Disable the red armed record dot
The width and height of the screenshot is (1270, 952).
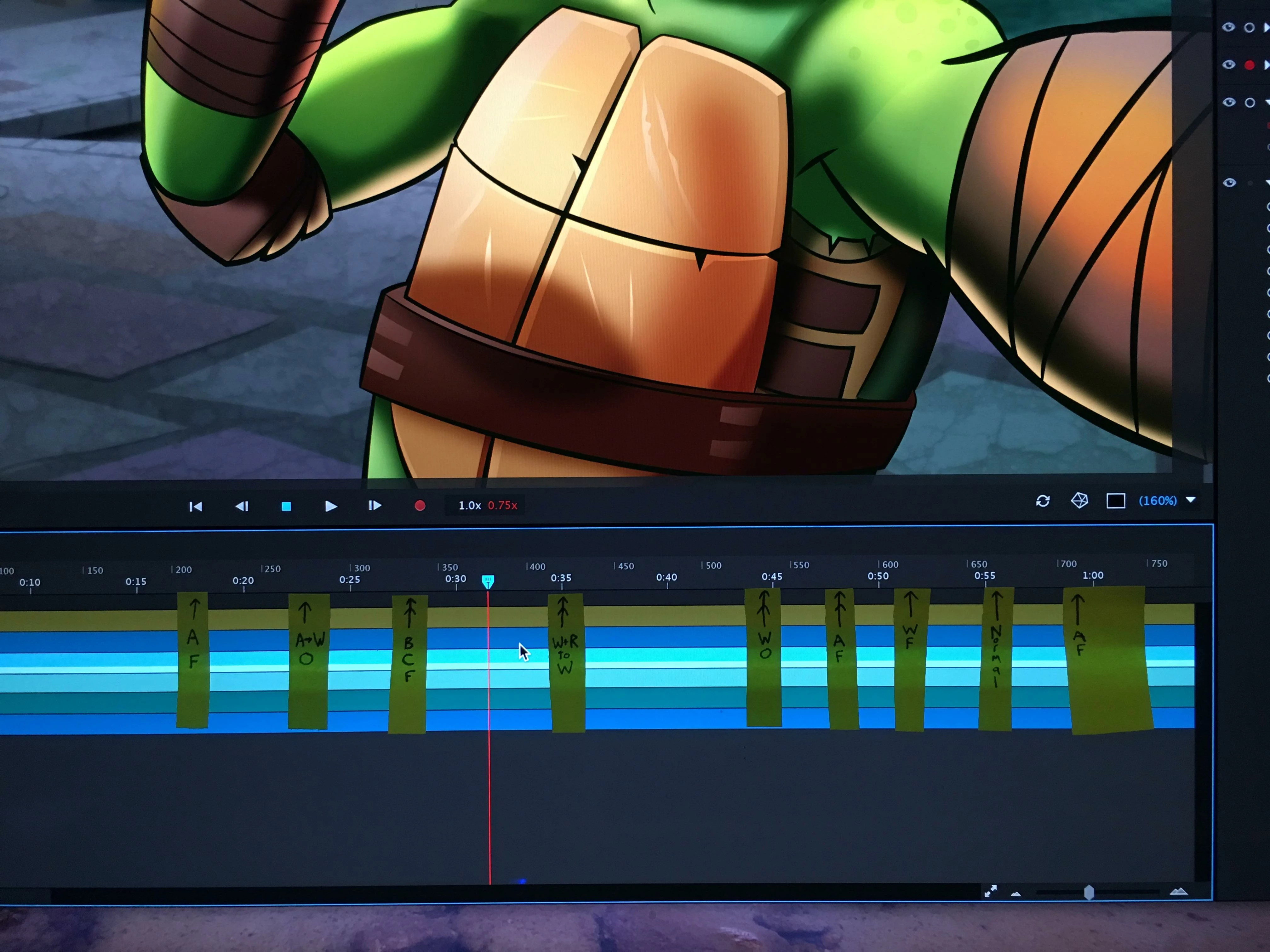[x=1249, y=65]
